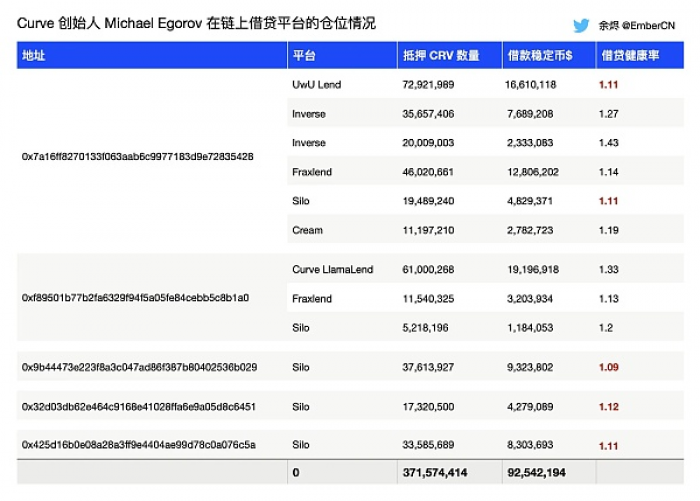Click the borrowed amount 1,184,053
Image resolution: width=700 pixels, height=501 pixels.
click(530, 328)
